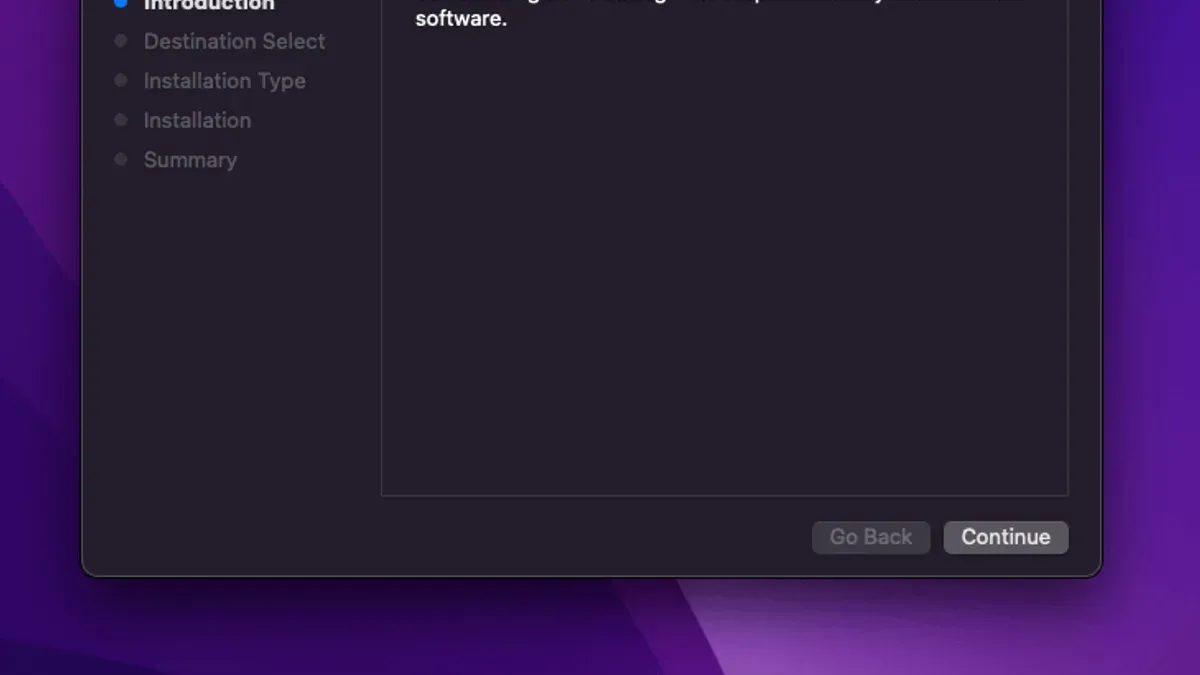The width and height of the screenshot is (1200, 675).
Task: Click the bullet beside Destination Select
Action: point(121,41)
